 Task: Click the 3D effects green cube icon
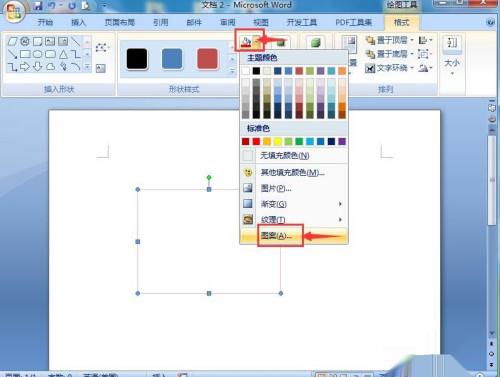tap(315, 42)
